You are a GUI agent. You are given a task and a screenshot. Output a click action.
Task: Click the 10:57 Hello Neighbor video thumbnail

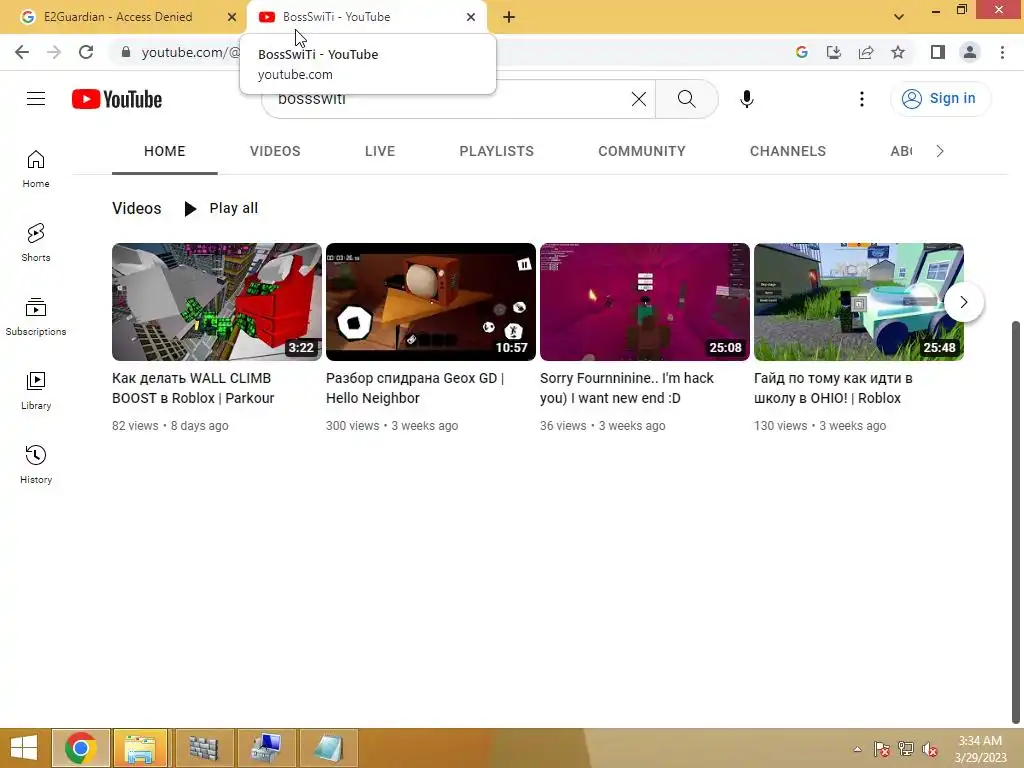tap(431, 302)
